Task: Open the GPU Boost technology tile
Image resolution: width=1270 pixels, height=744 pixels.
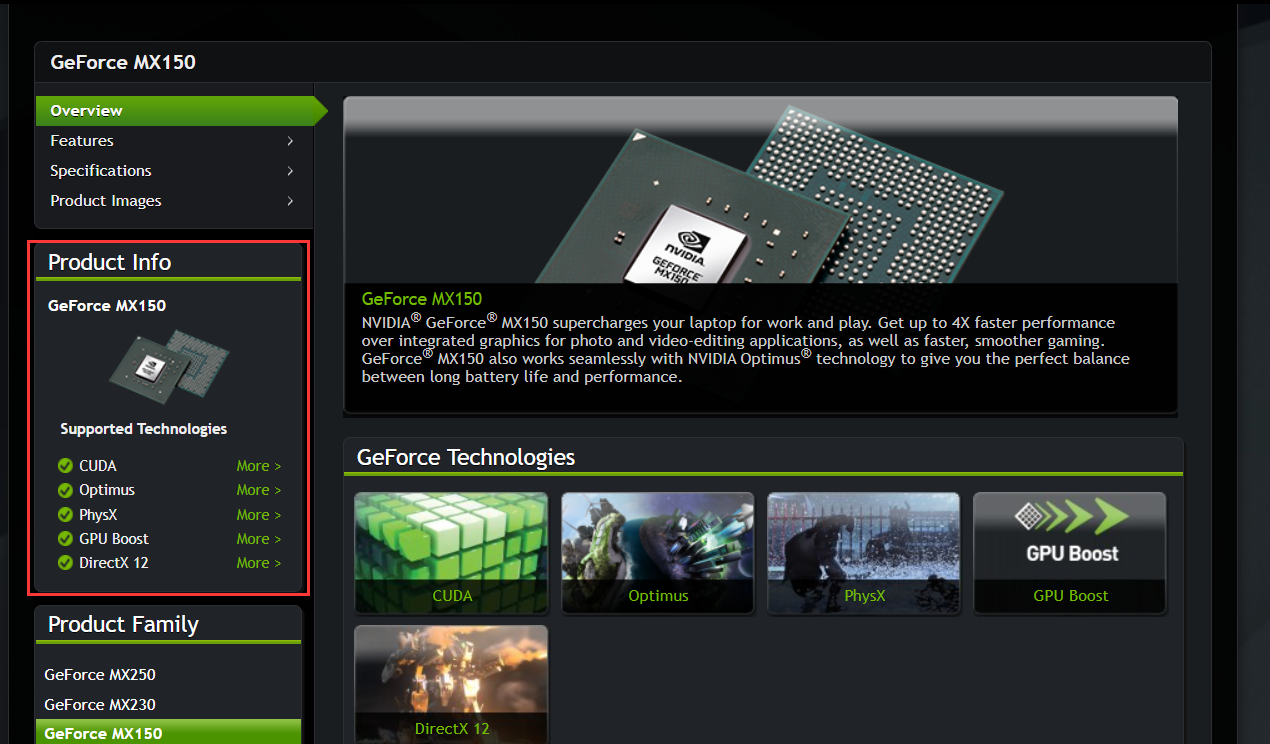Action: click(1070, 552)
